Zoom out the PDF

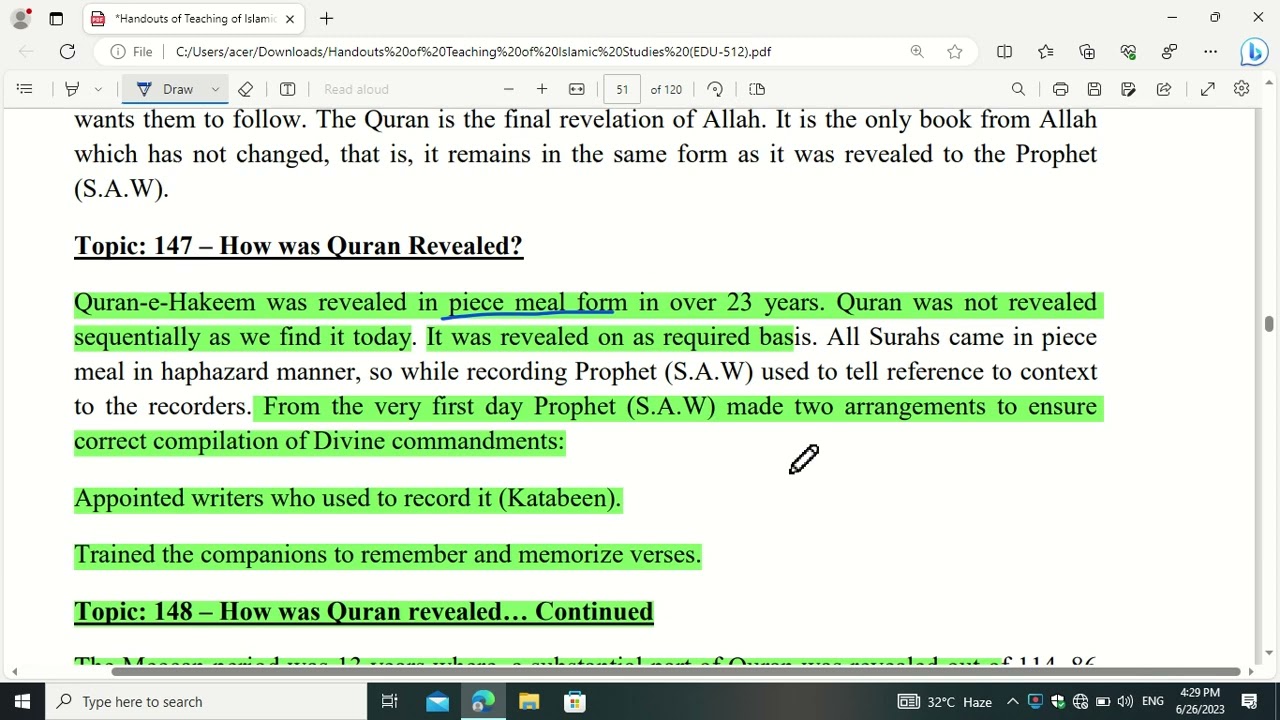click(508, 89)
